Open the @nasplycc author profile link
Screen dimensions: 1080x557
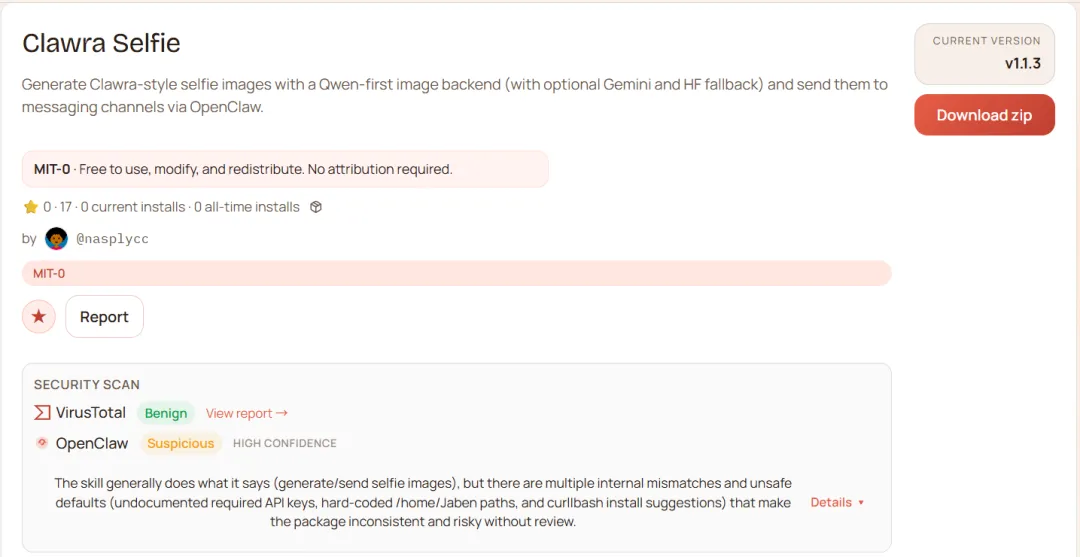point(112,239)
